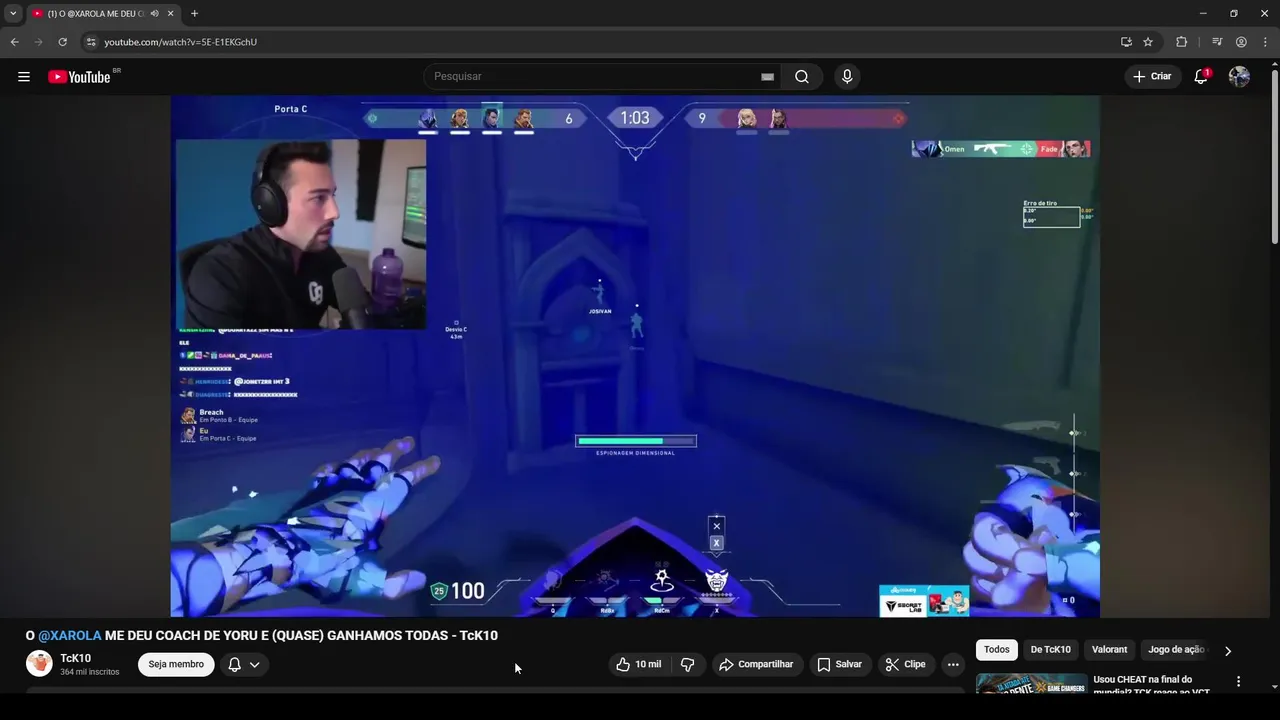
Task: Open the install app icon in address bar
Action: pos(1126,42)
